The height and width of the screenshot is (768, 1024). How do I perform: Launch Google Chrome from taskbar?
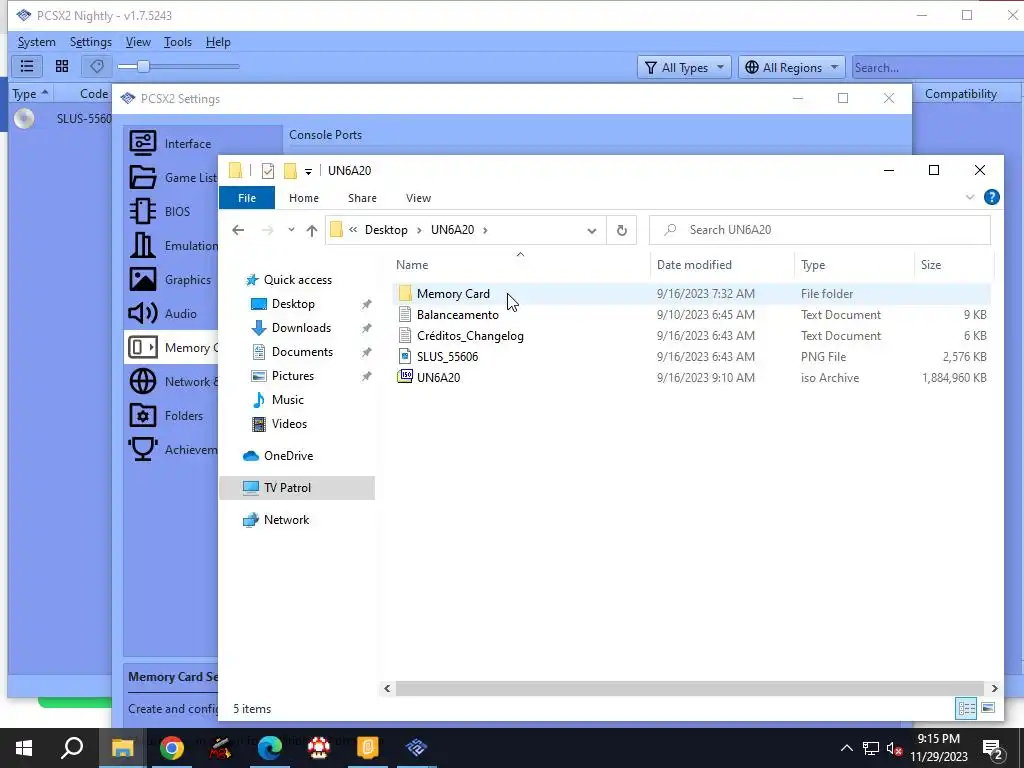[171, 748]
